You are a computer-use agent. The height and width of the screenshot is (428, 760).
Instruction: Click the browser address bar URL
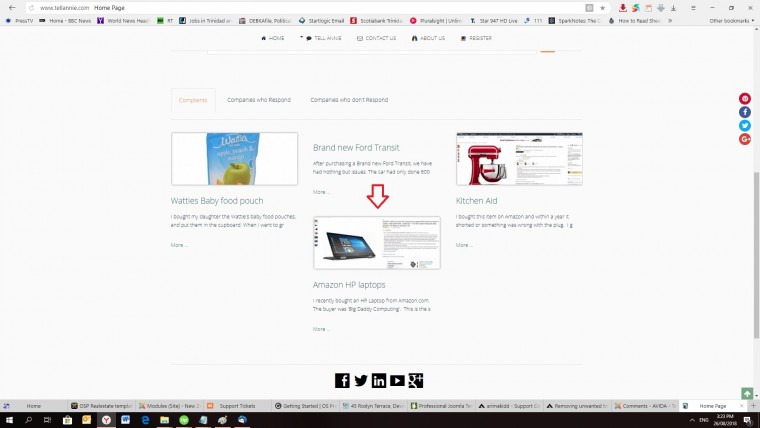pos(64,8)
